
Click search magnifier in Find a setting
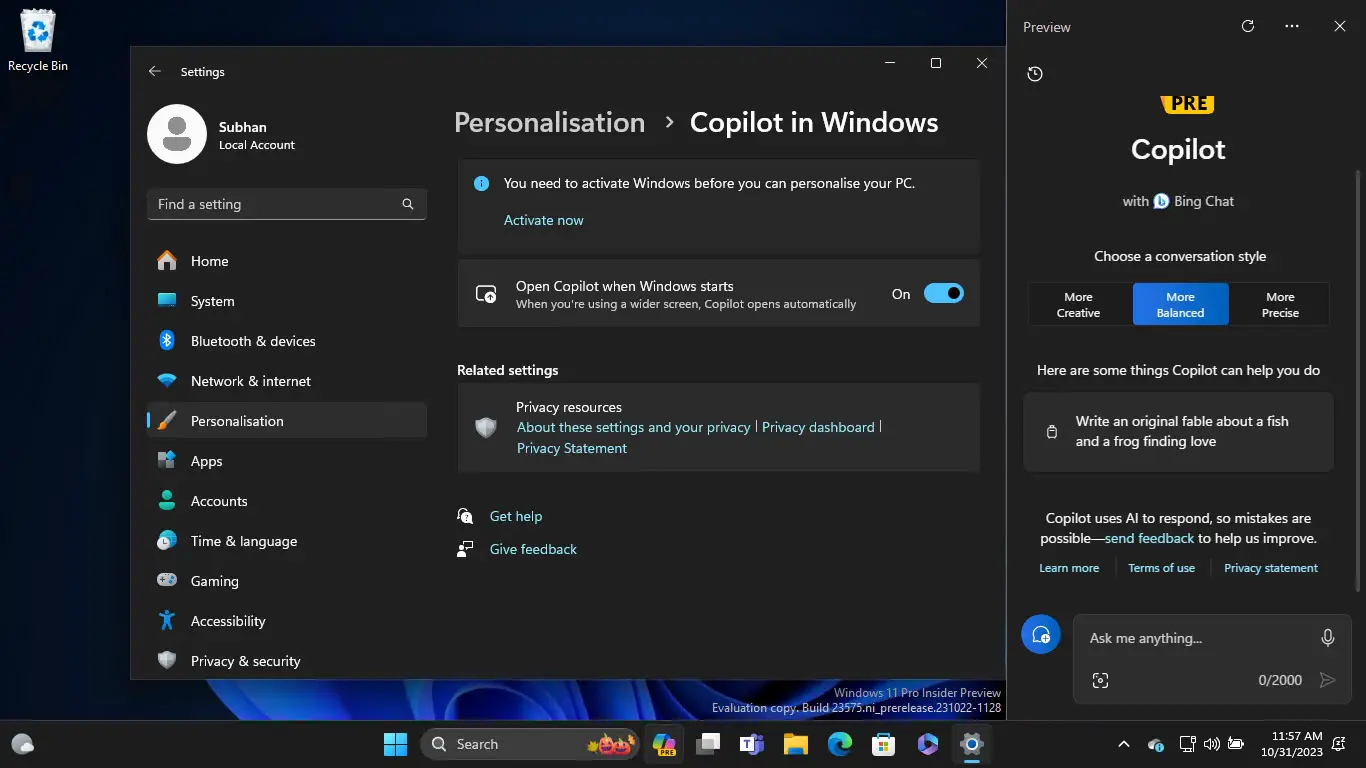click(408, 204)
